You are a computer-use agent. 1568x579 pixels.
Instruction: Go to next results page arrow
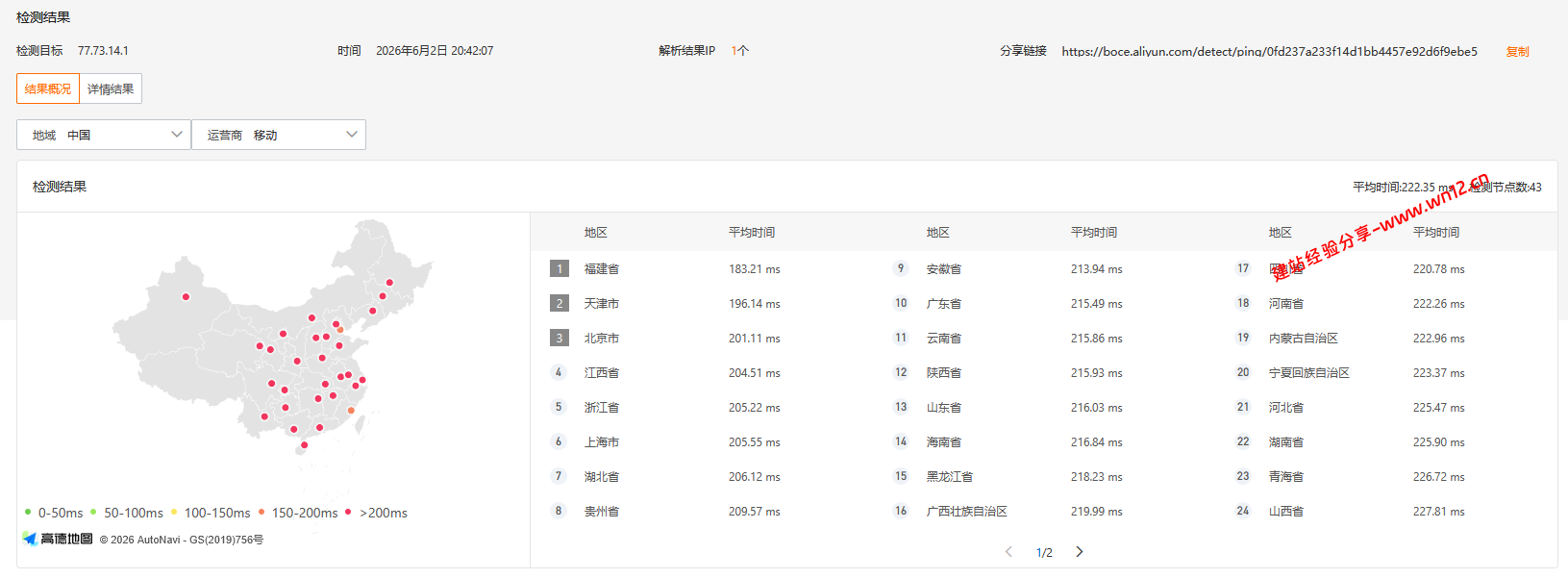click(x=1080, y=552)
